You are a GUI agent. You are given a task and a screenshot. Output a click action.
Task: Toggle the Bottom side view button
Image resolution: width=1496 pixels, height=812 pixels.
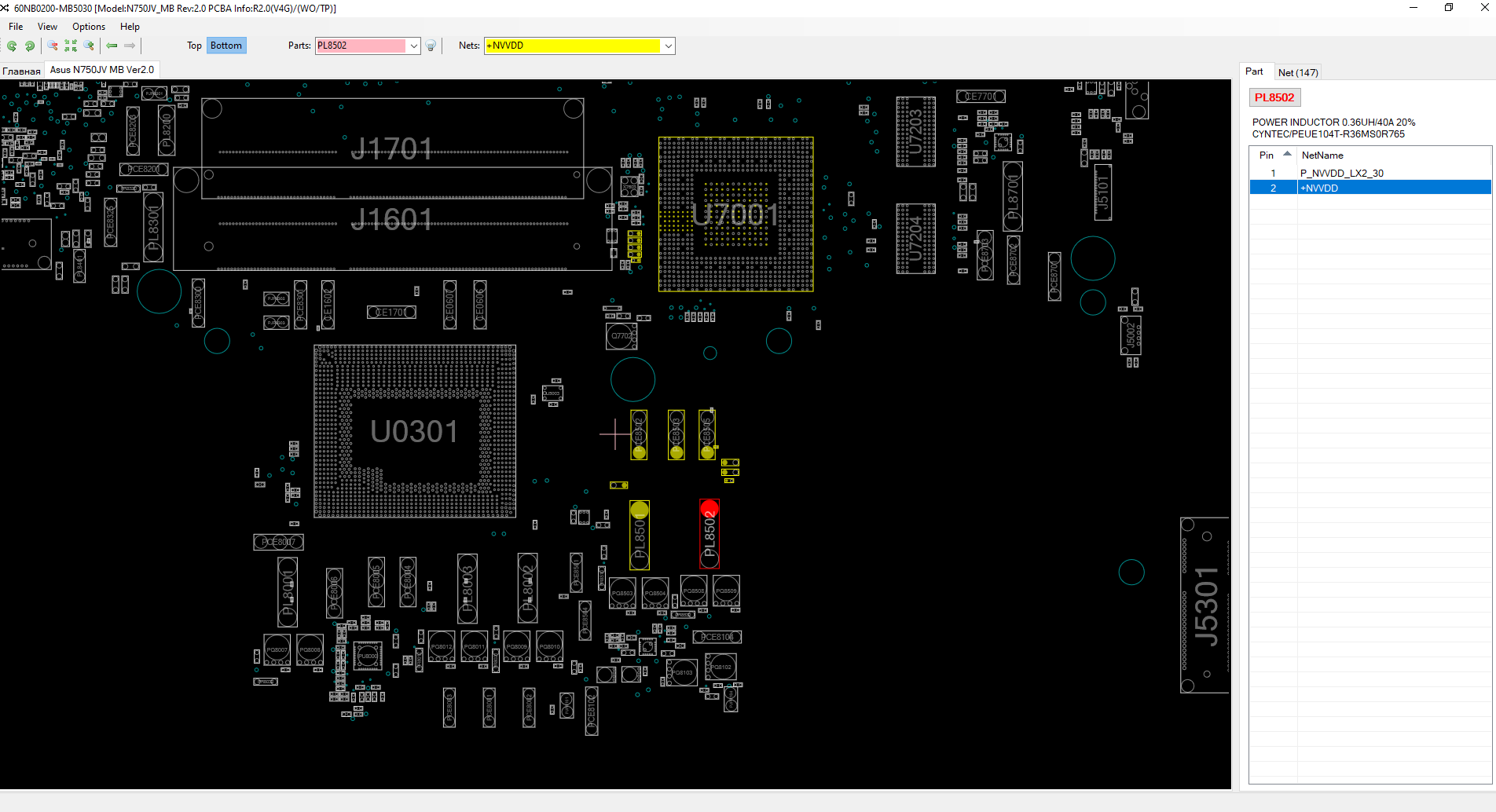[226, 46]
